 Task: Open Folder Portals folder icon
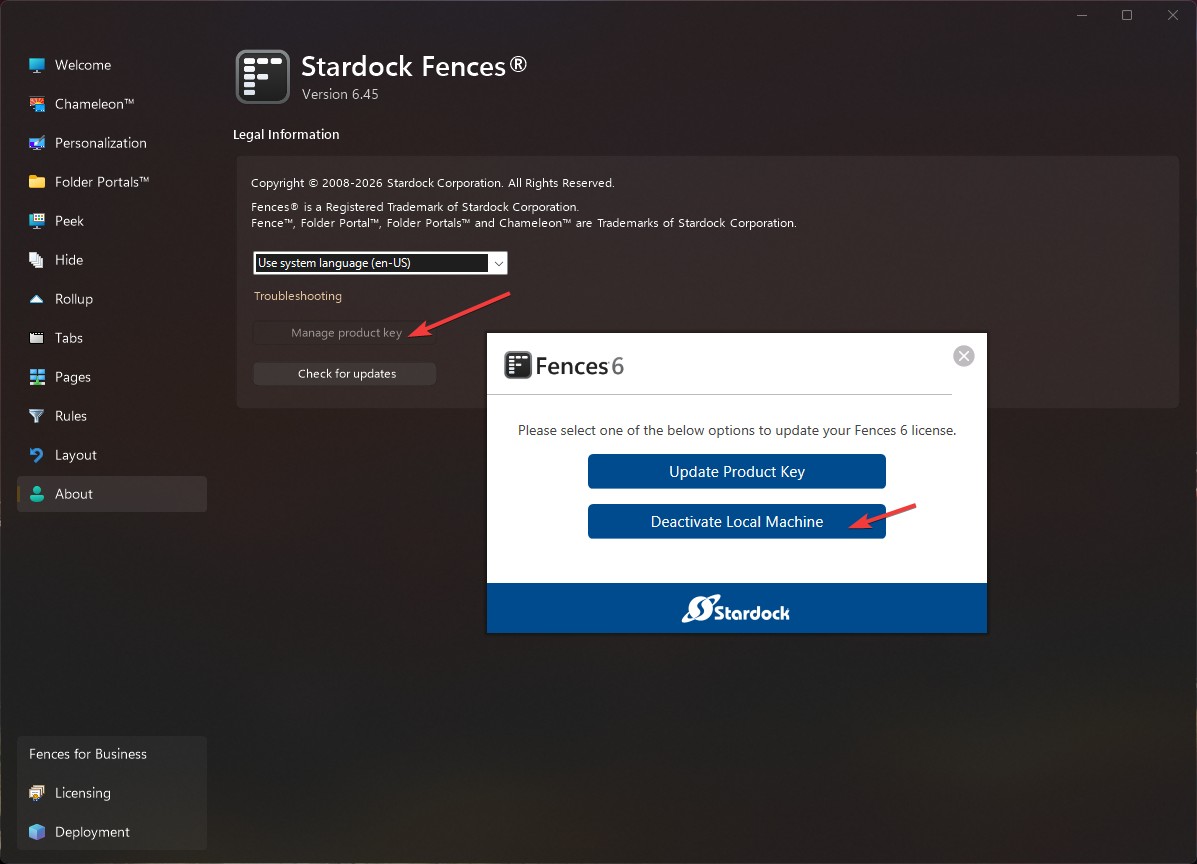tap(37, 182)
